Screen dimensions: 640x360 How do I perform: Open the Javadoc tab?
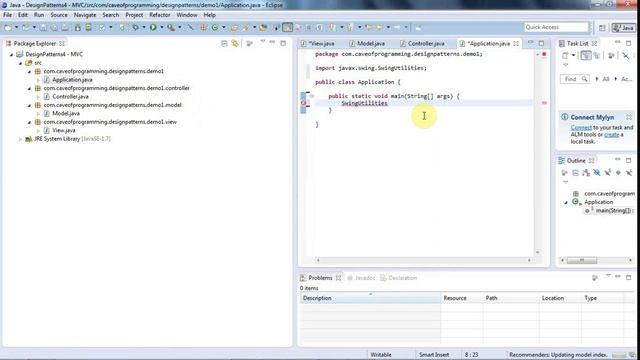(361, 278)
